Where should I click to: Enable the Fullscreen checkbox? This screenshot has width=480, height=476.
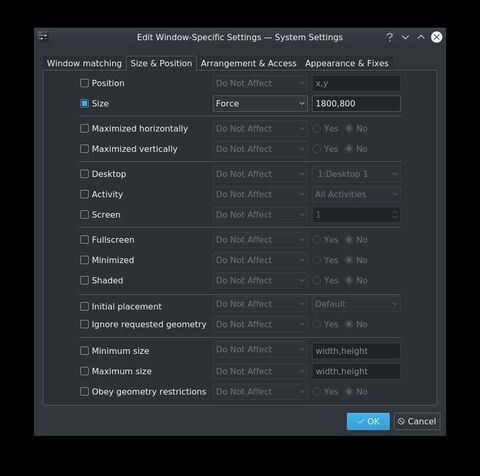click(84, 240)
